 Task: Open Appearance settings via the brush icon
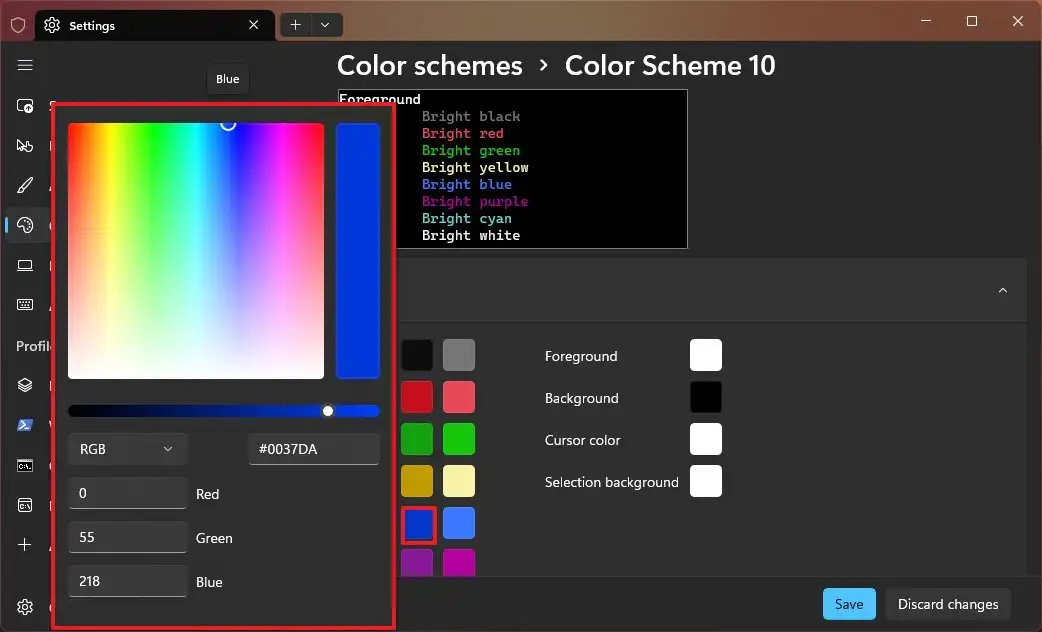pos(25,185)
